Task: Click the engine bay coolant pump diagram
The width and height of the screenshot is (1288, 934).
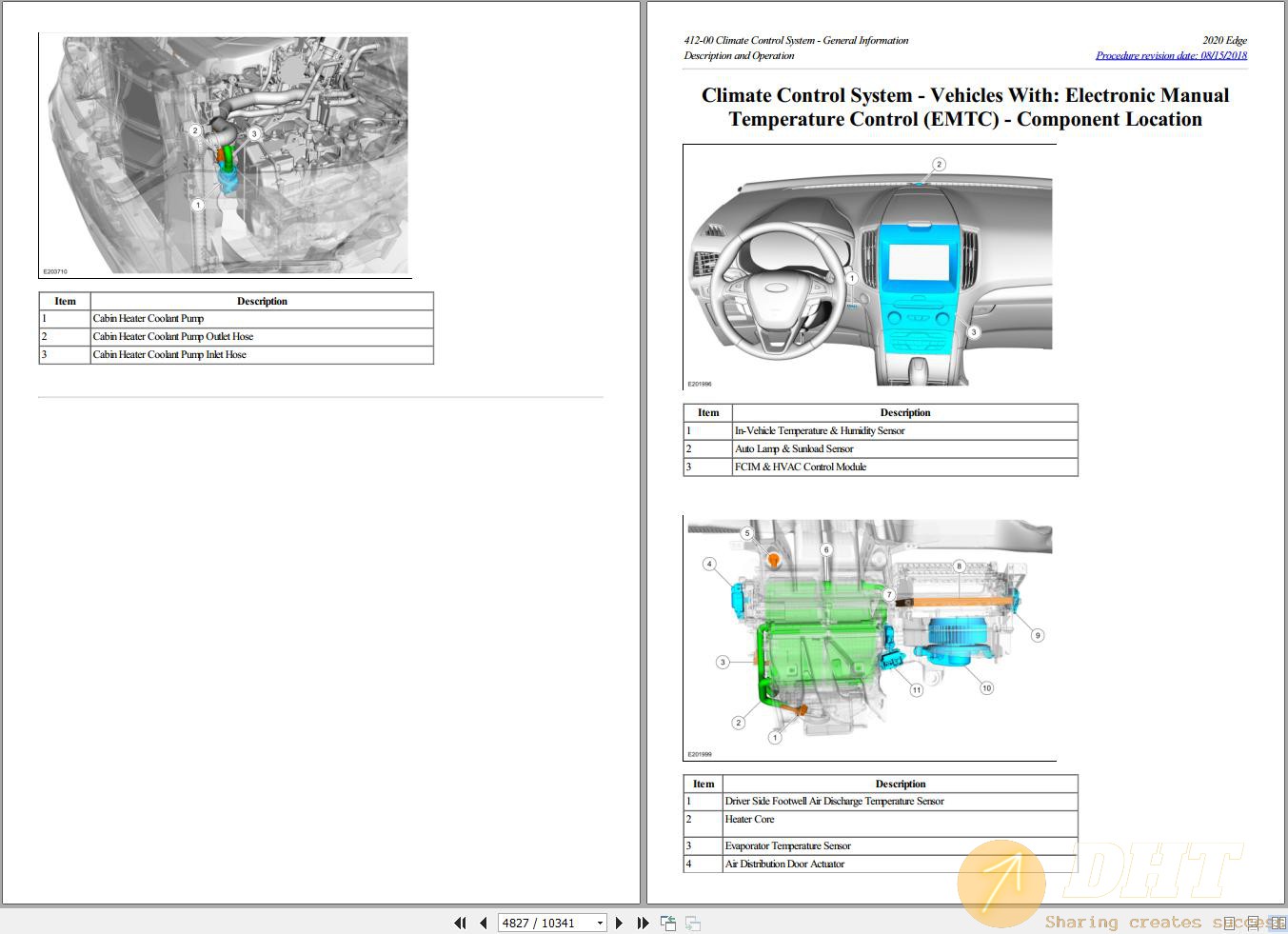Action: 226,156
